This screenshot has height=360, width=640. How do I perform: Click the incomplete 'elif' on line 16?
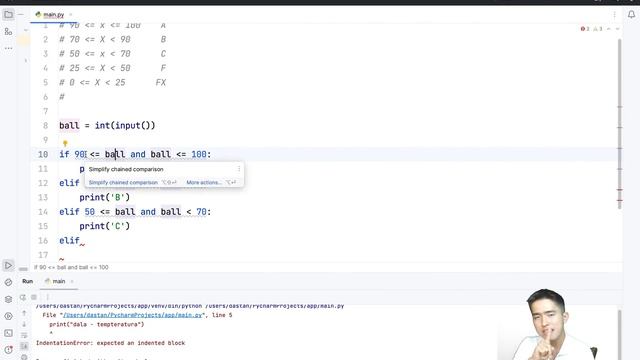click(x=69, y=240)
